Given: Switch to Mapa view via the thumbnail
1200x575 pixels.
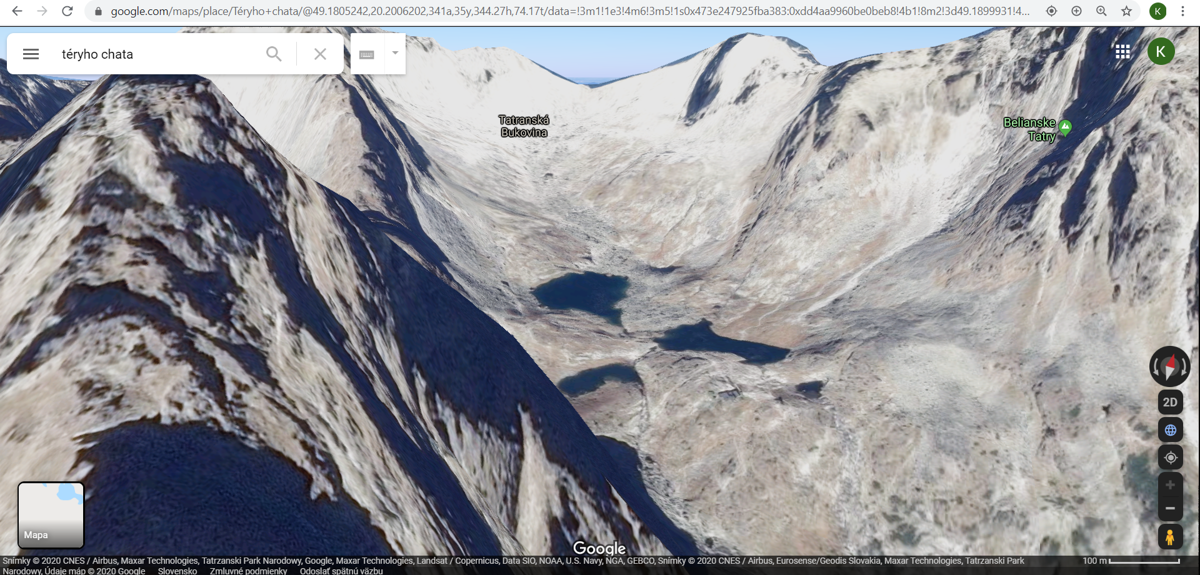Looking at the screenshot, I should (51, 514).
